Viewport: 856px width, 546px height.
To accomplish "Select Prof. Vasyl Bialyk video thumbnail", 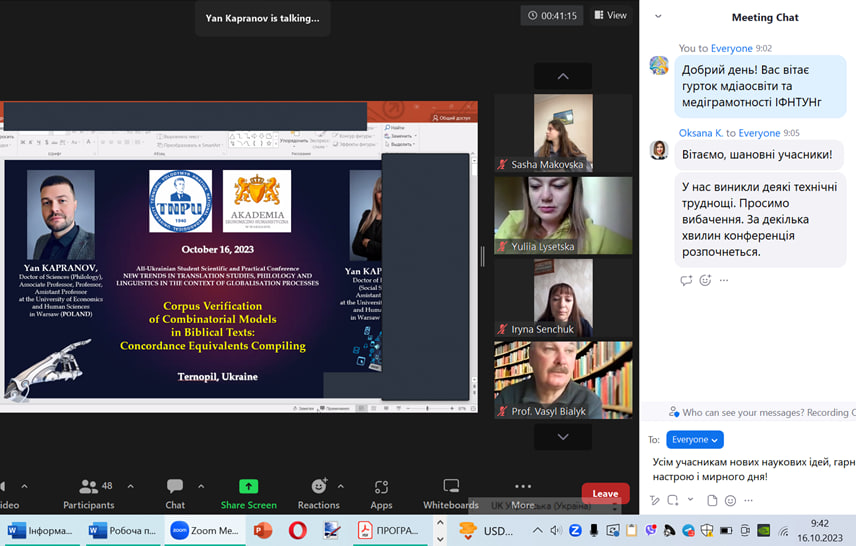I will [x=563, y=380].
